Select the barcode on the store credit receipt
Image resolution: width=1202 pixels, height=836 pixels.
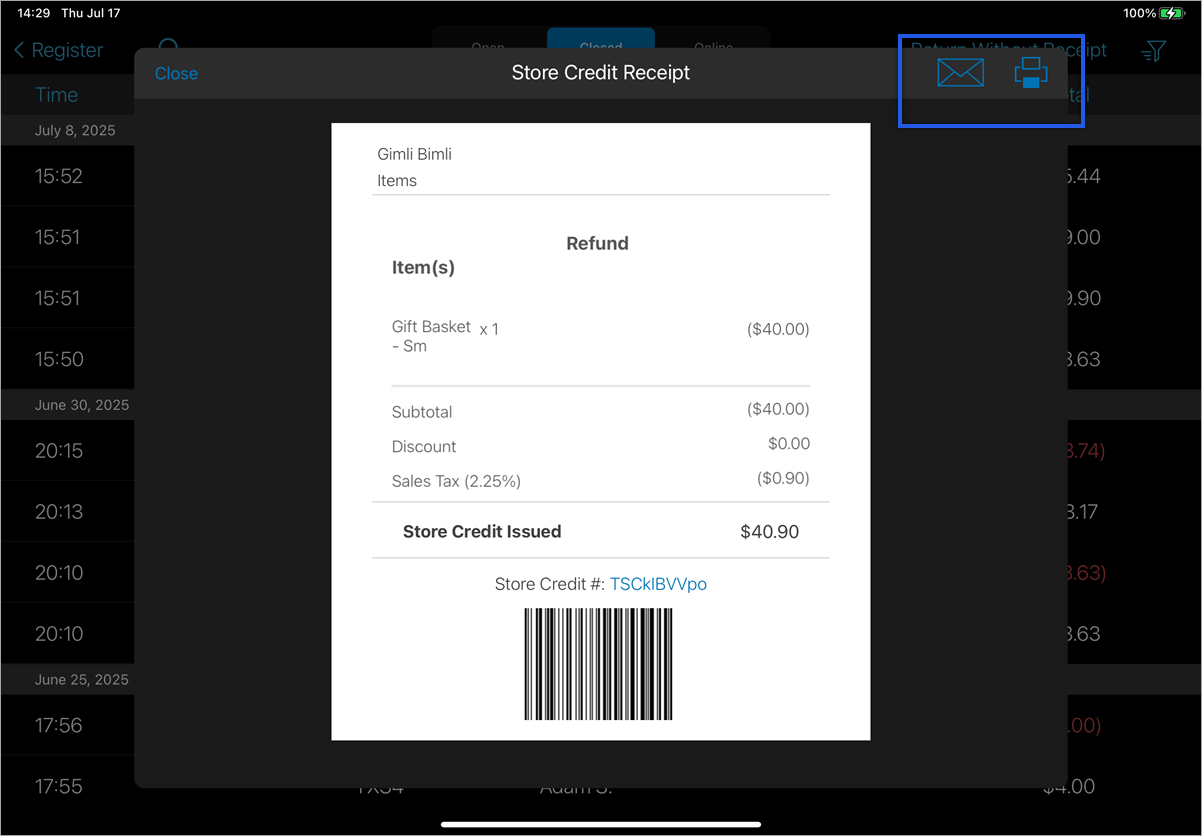tap(598, 664)
